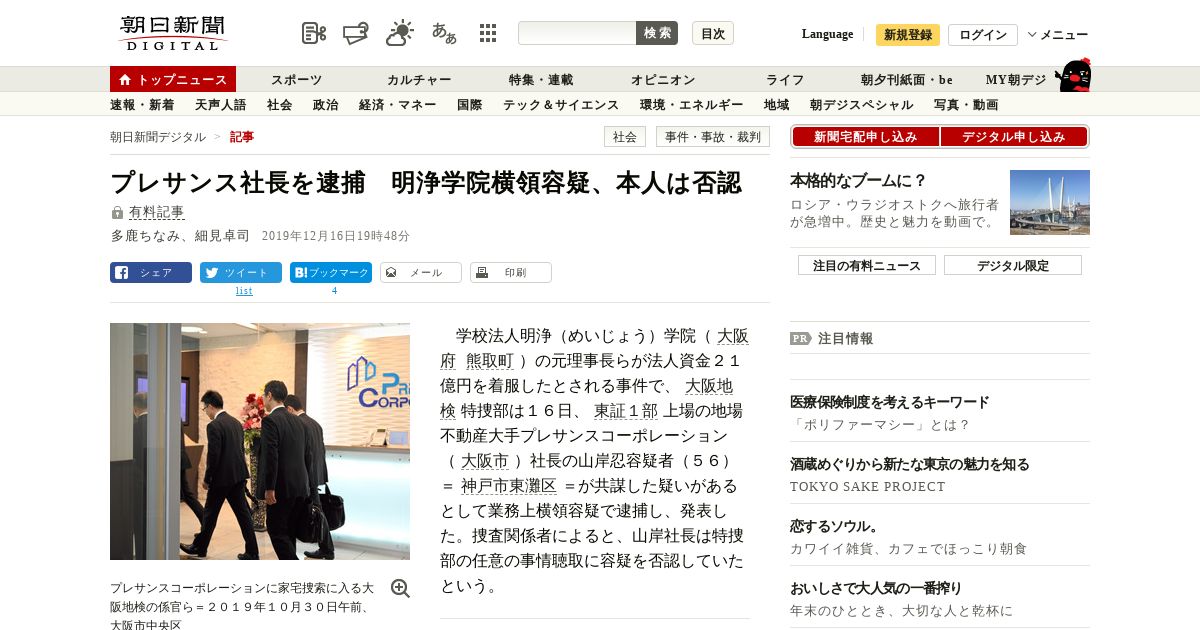
Task: Go to 朝デジスペシャル section
Action: coord(861,104)
